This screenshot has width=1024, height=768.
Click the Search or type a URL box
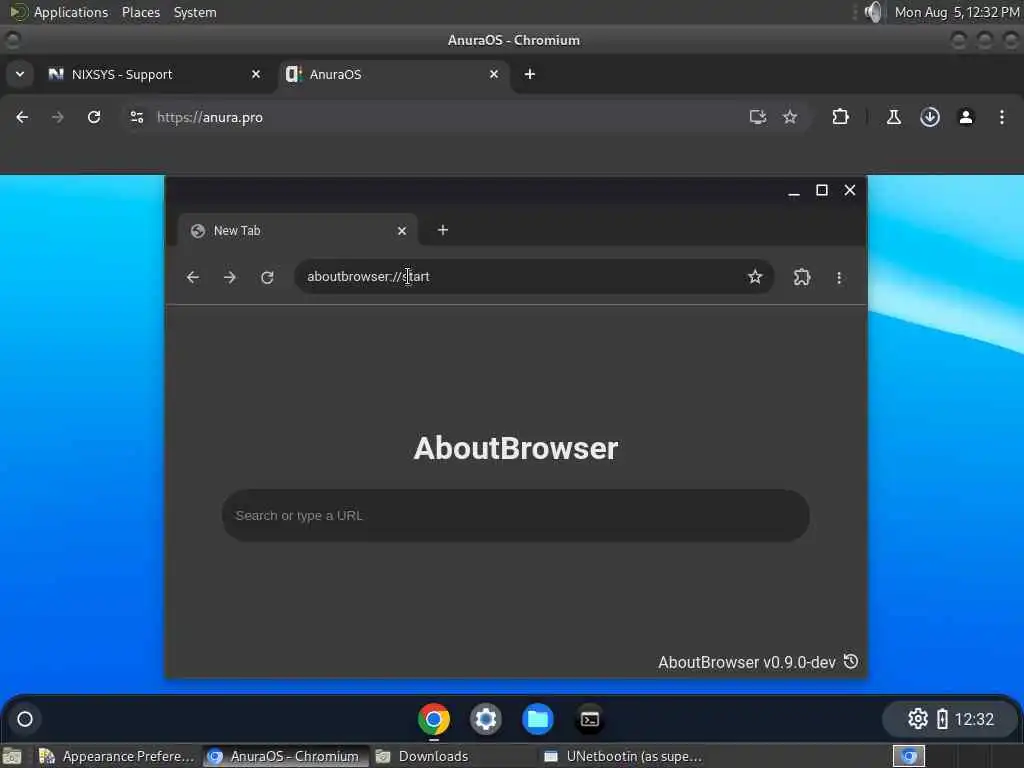516,516
